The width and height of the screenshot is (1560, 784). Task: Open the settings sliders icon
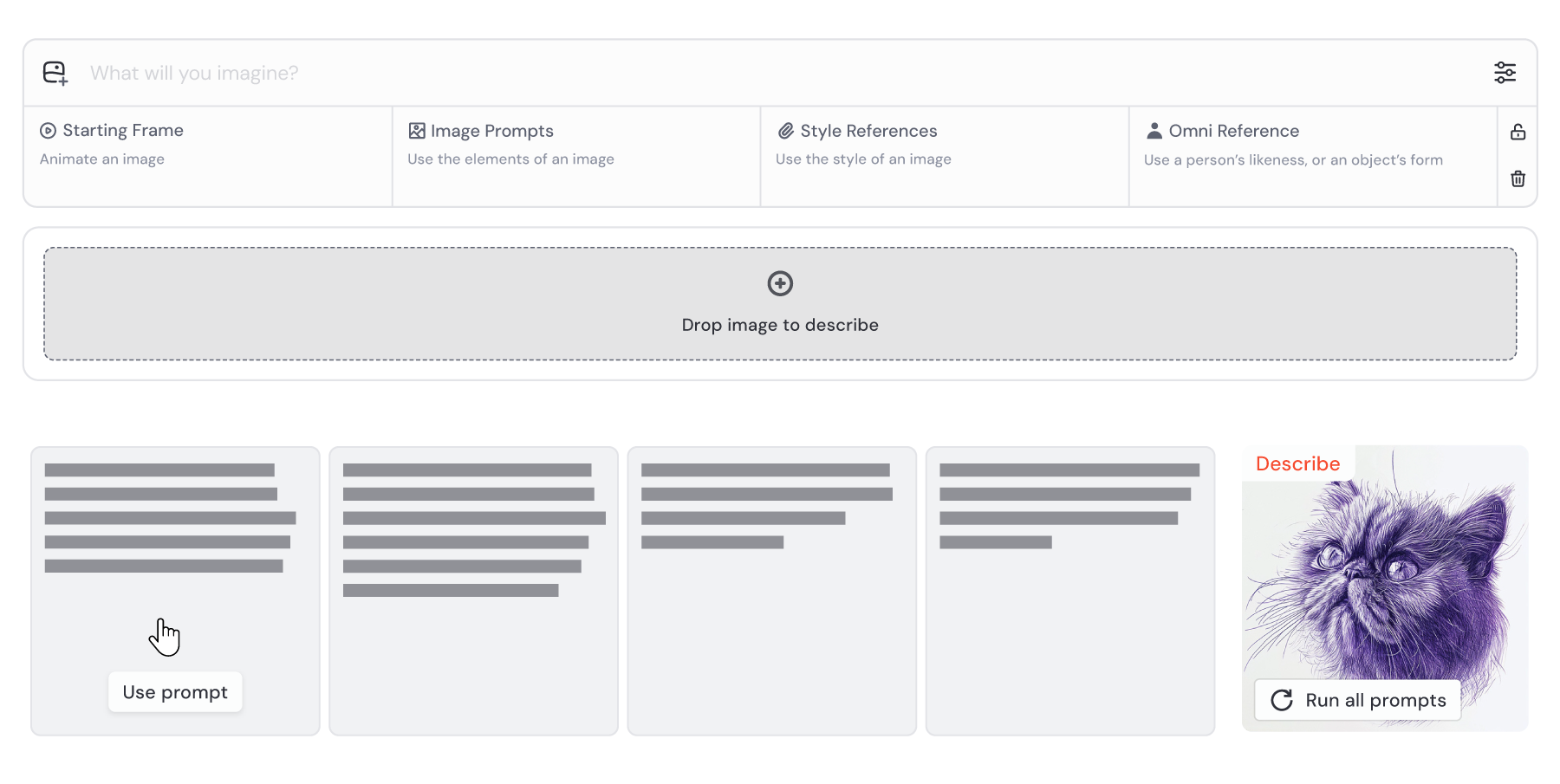[1505, 73]
